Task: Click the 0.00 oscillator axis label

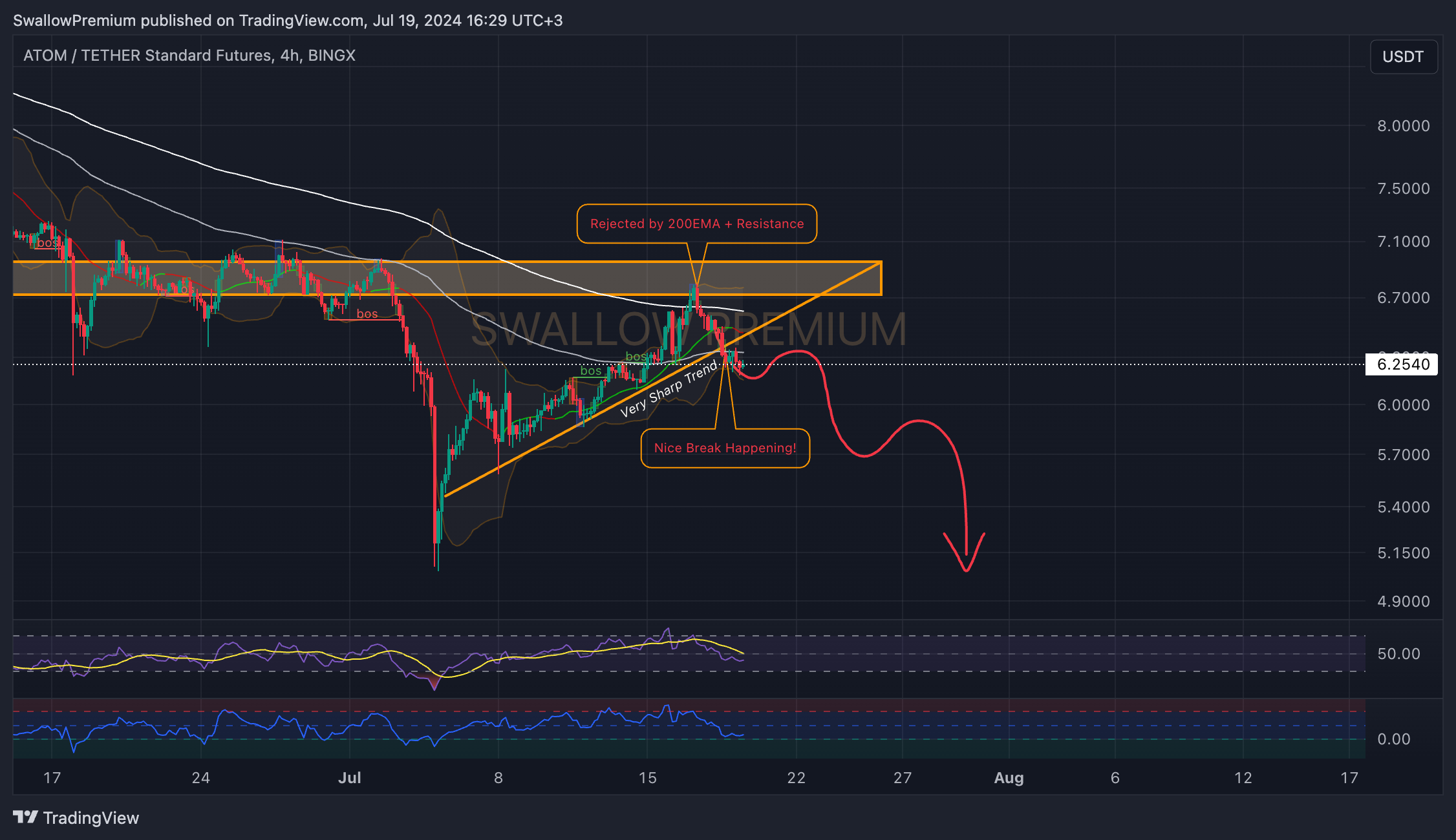Action: coord(1394,739)
